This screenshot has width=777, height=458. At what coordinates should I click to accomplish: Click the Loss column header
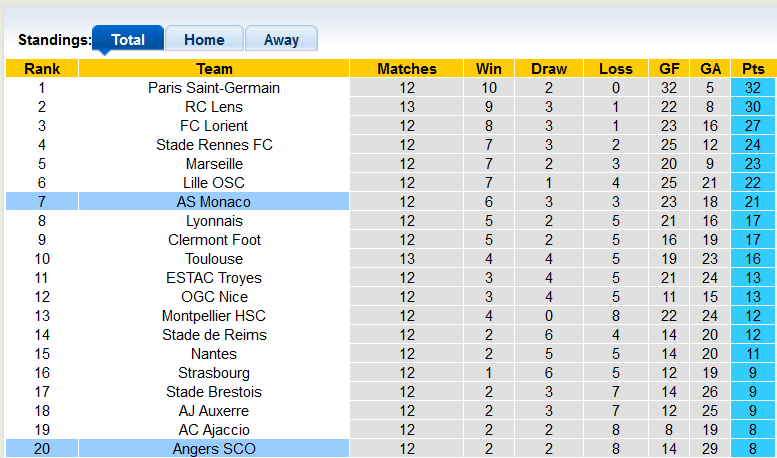point(616,69)
